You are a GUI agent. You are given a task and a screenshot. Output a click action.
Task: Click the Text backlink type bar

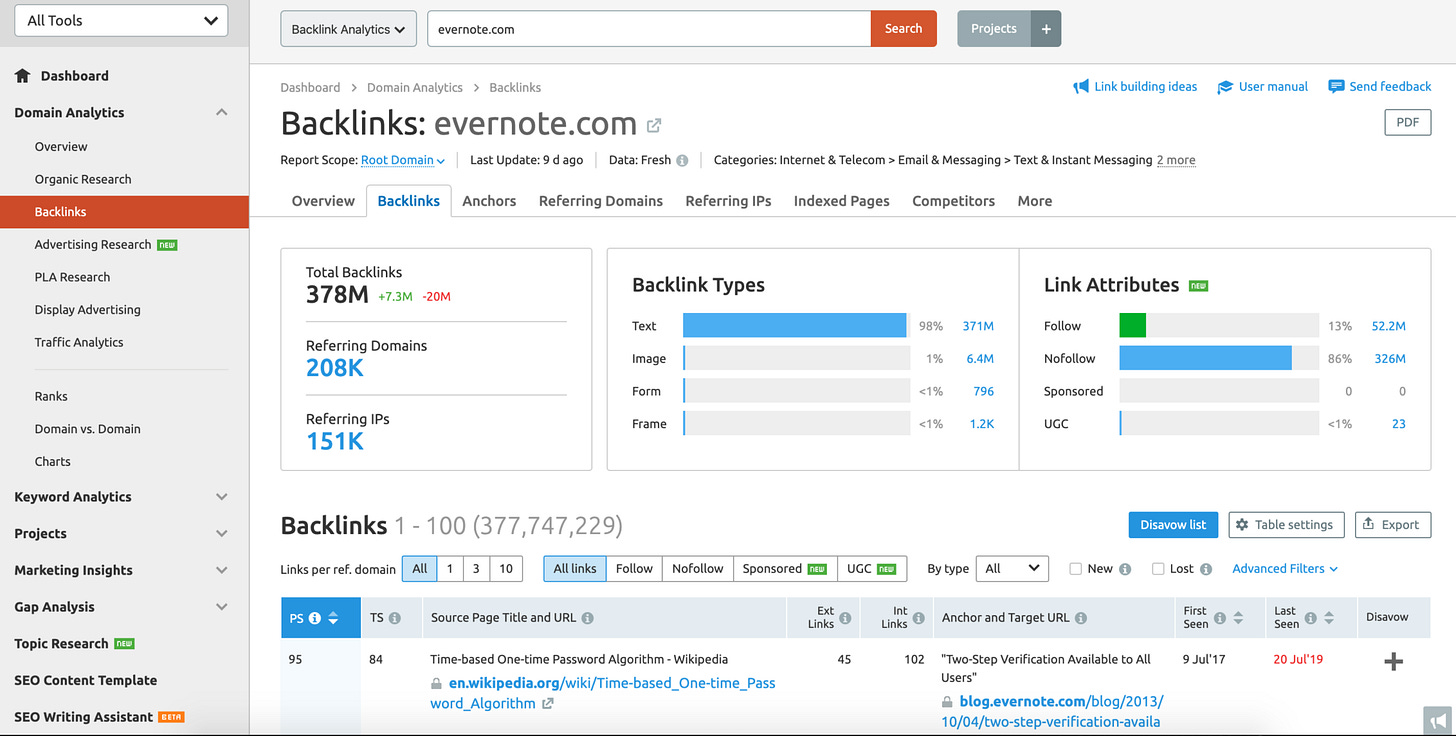click(795, 326)
